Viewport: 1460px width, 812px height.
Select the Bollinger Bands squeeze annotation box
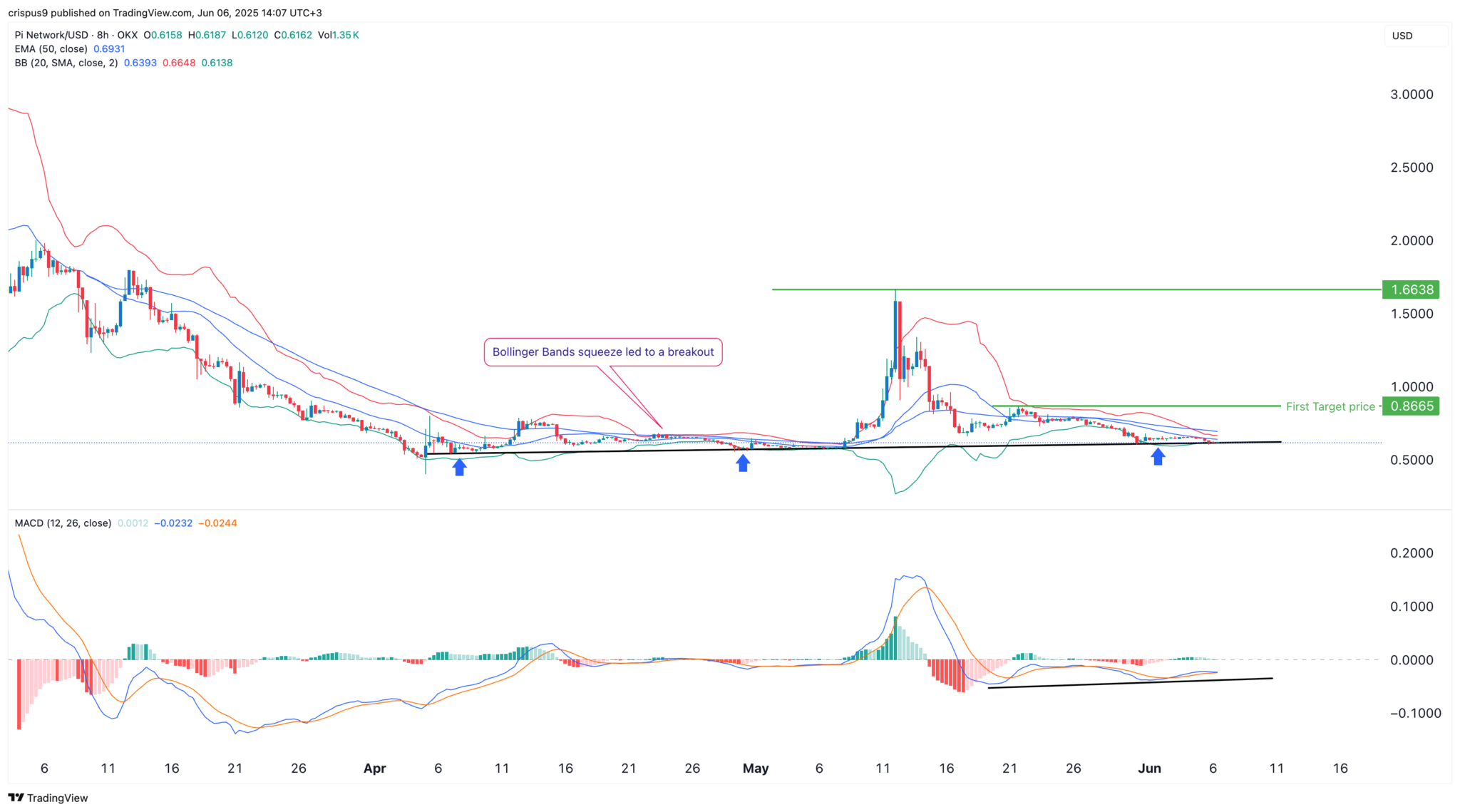[x=603, y=351]
